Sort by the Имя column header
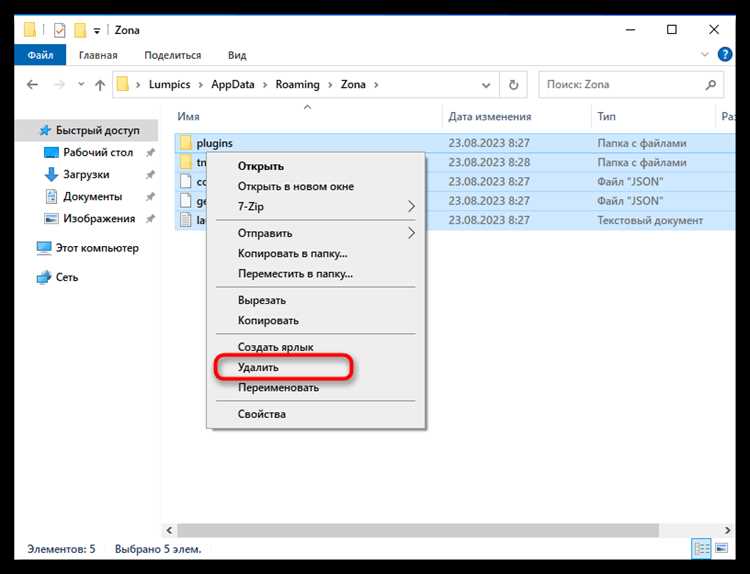Image resolution: width=750 pixels, height=574 pixels. (188, 116)
